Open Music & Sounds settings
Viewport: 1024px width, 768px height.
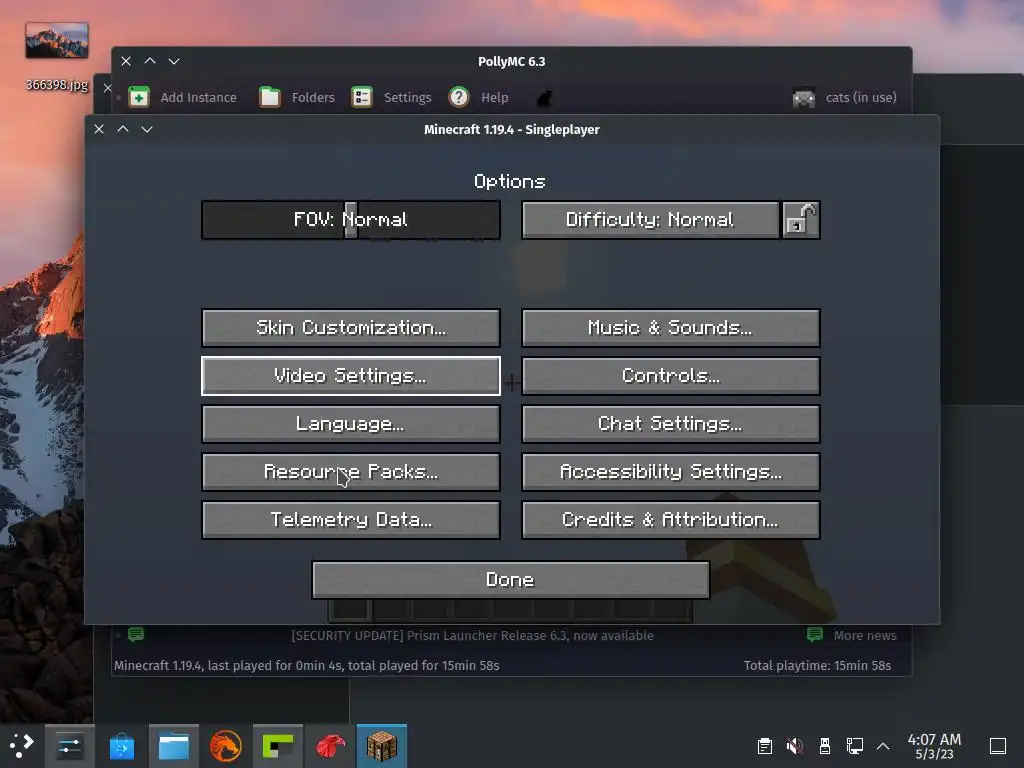point(671,327)
